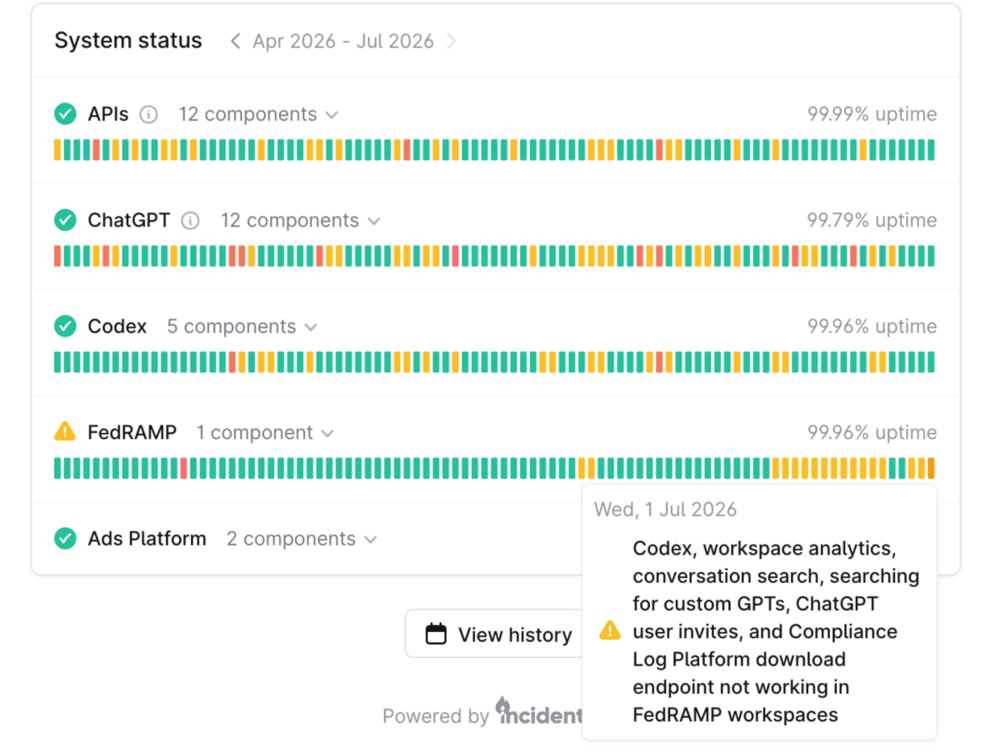Click the APIs green checkmark status icon

pos(65,114)
